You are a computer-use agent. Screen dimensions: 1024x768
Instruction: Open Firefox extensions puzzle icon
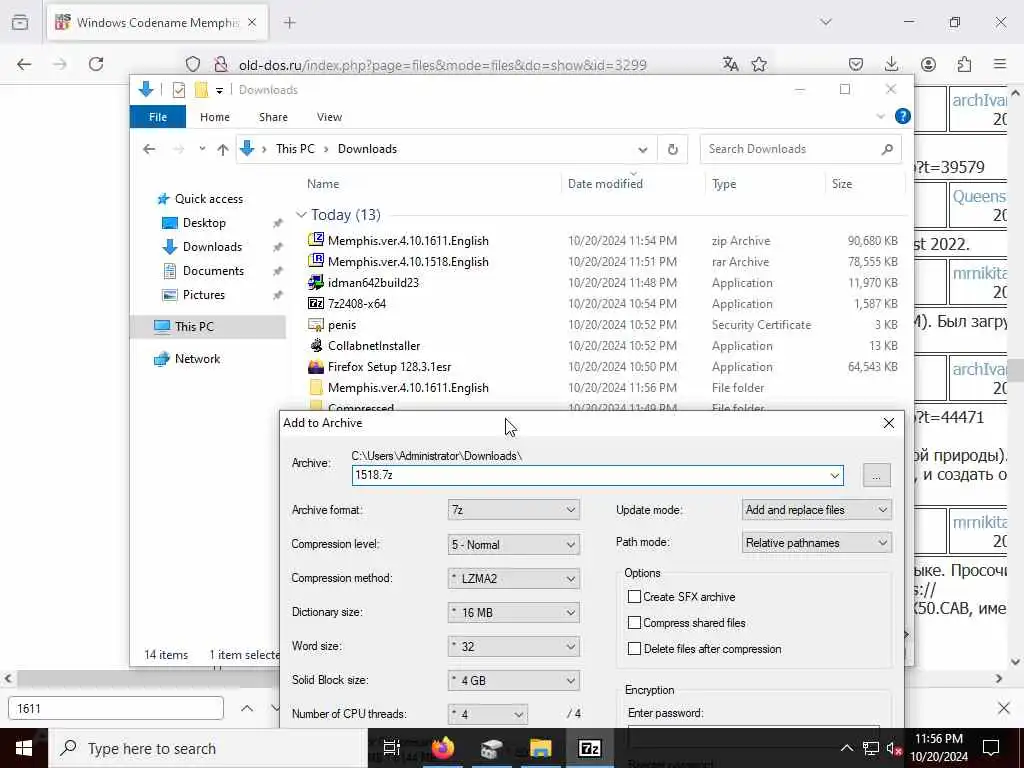pyautogui.click(x=964, y=64)
